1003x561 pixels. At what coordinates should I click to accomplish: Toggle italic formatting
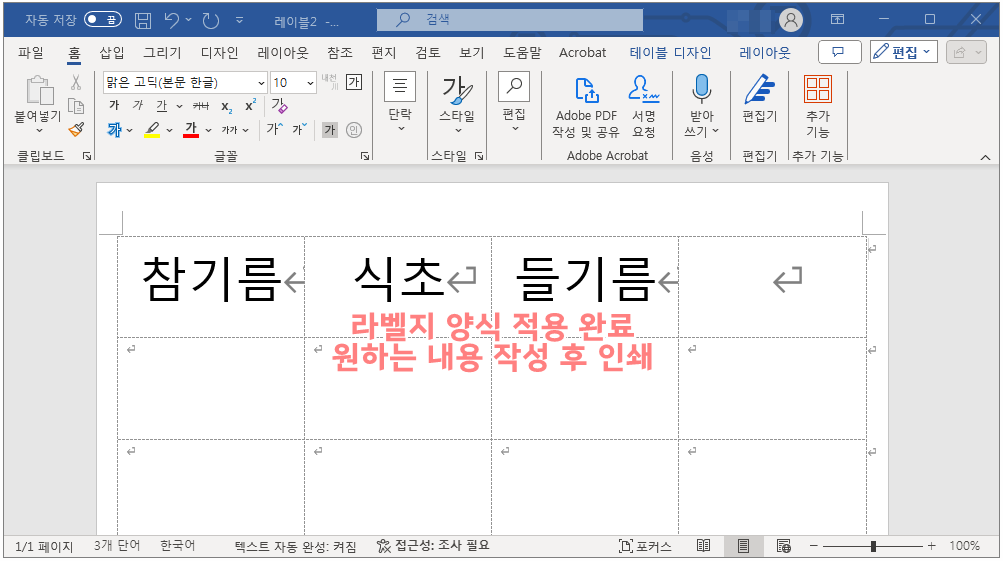[138, 105]
